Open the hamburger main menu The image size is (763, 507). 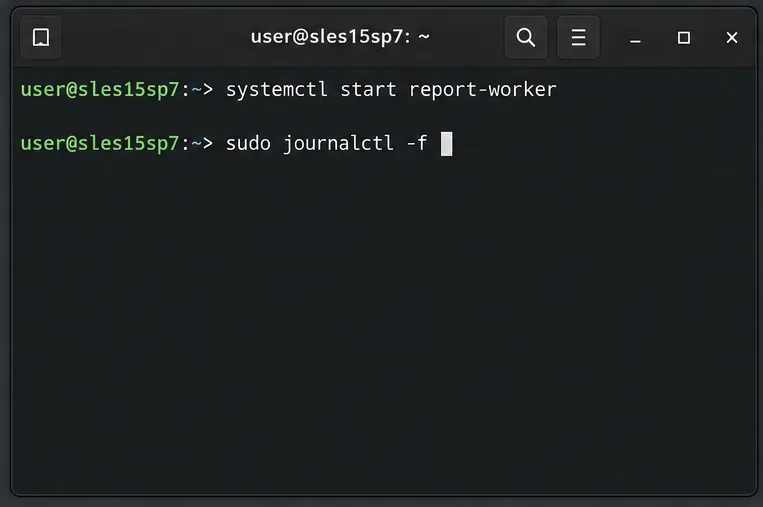click(x=578, y=37)
